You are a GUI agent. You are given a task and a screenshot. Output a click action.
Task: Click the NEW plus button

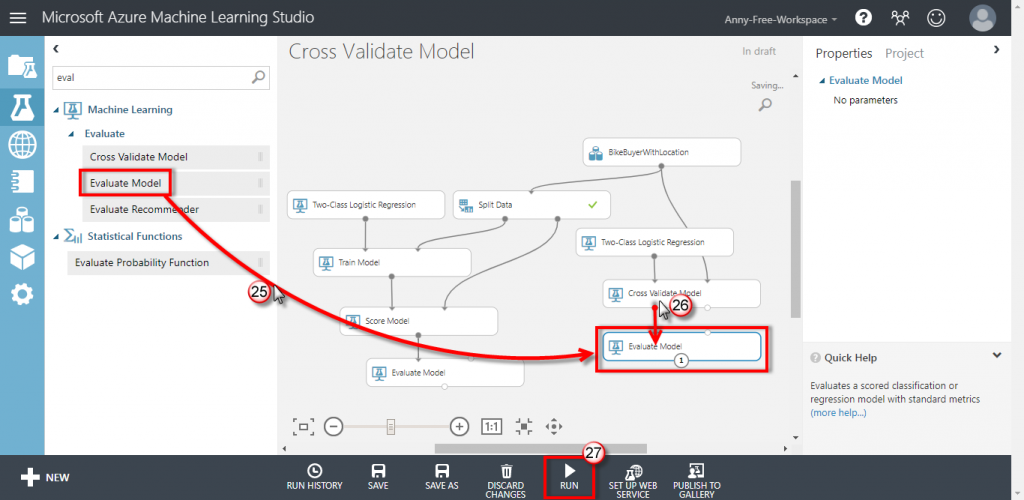[x=44, y=477]
